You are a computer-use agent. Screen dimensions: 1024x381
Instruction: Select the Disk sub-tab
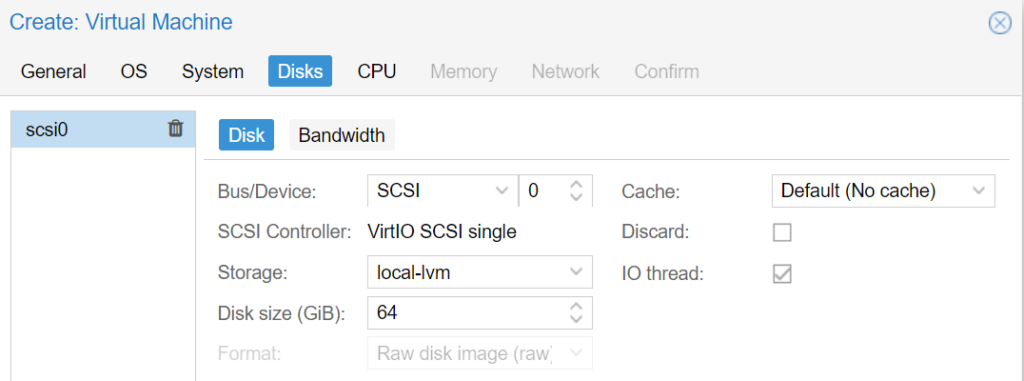tap(246, 135)
